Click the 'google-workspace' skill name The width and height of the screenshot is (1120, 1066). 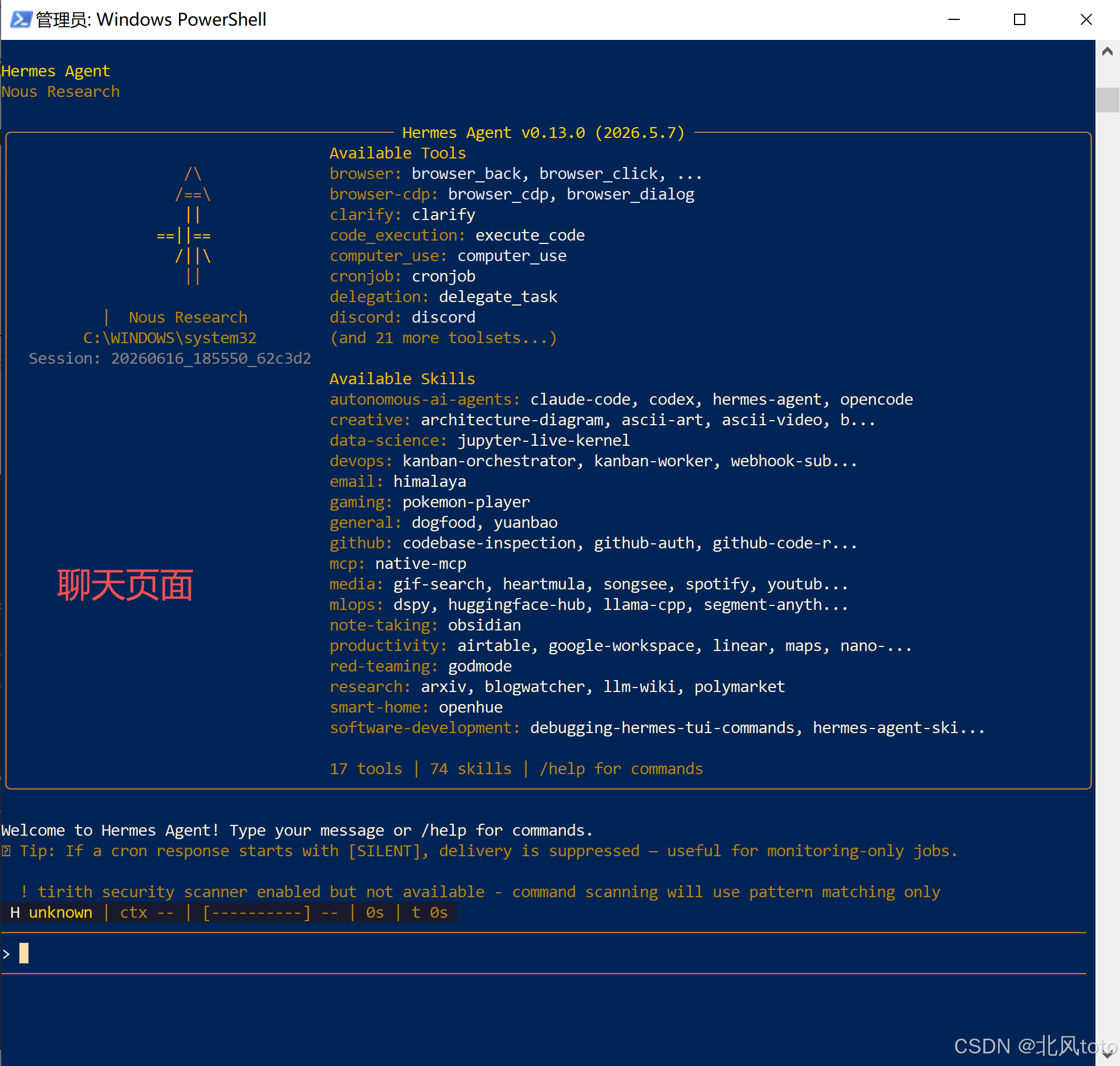click(621, 646)
